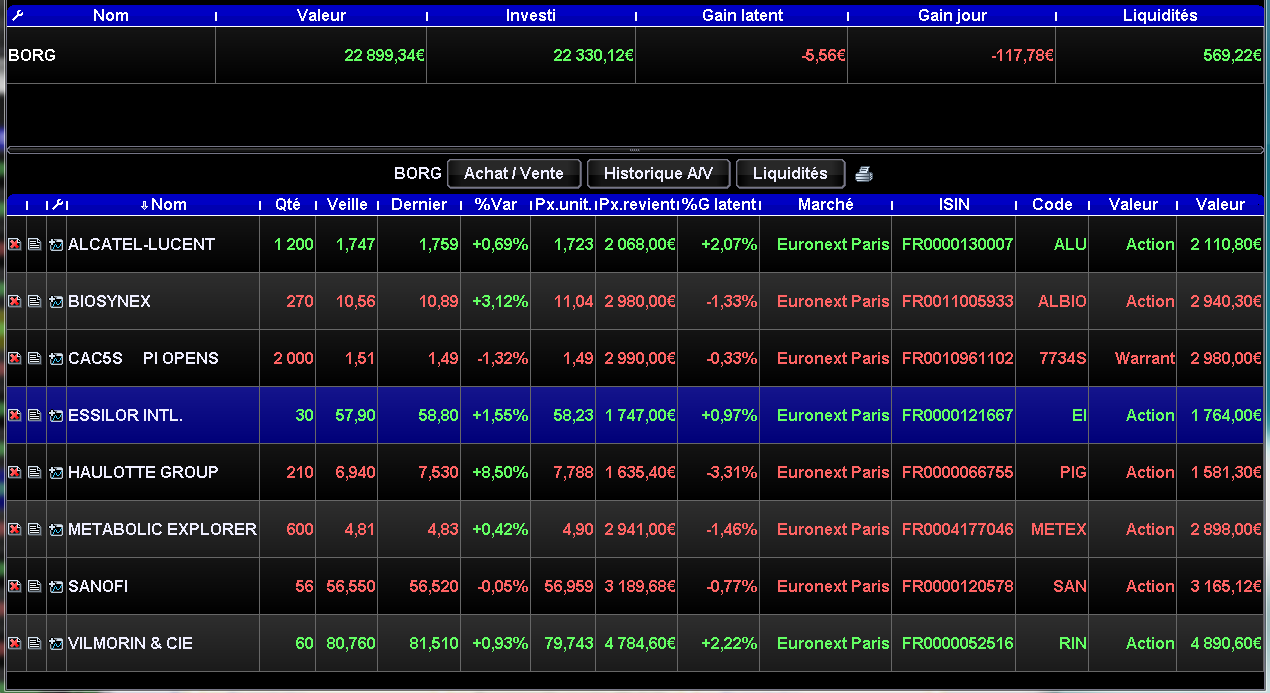Image resolution: width=1270 pixels, height=693 pixels.
Task: Open the chart icon for ALCATEL-LUCENT
Action: pos(56,244)
